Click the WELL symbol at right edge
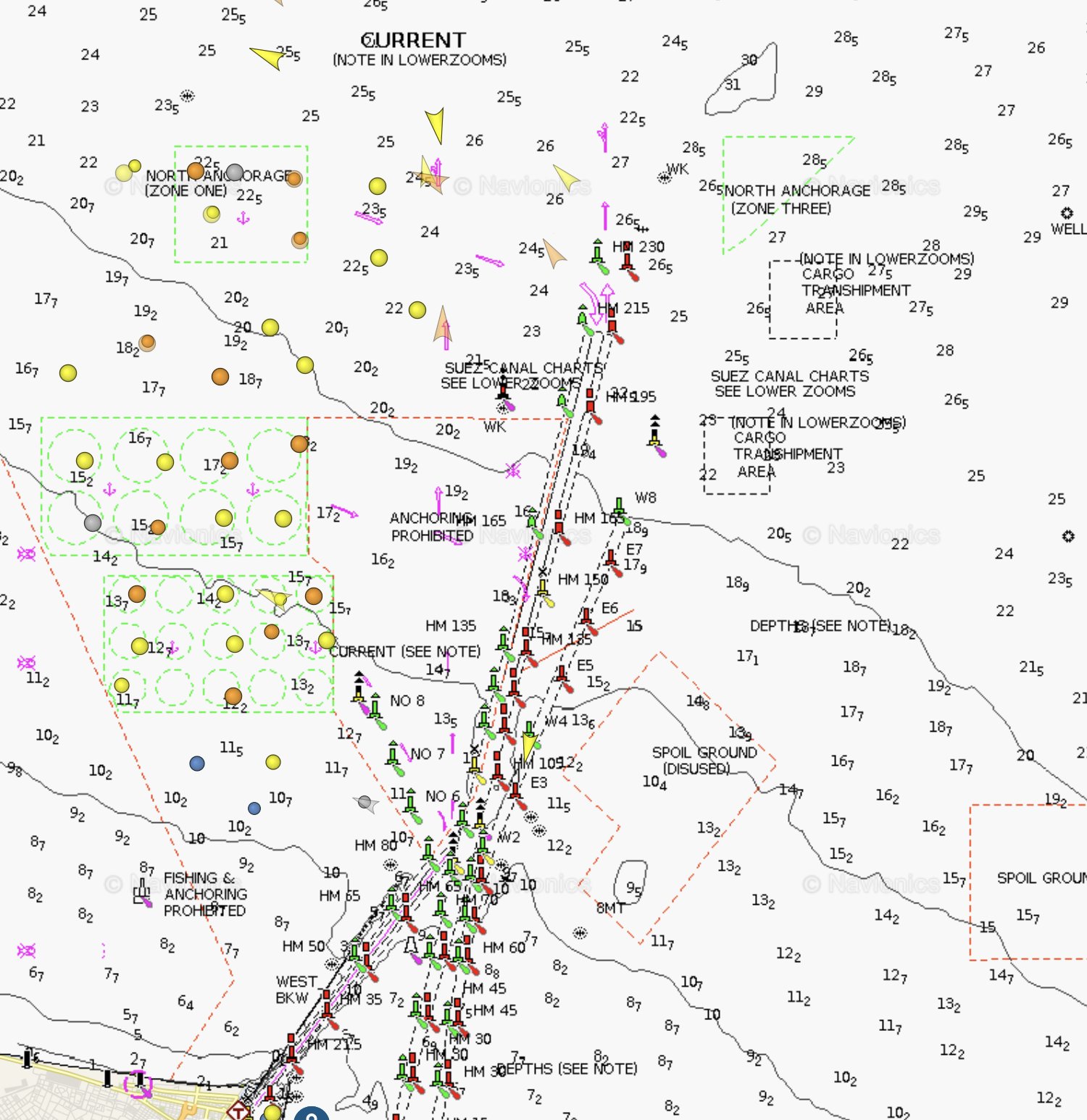Screen dimensions: 1087x1120 (1066, 213)
